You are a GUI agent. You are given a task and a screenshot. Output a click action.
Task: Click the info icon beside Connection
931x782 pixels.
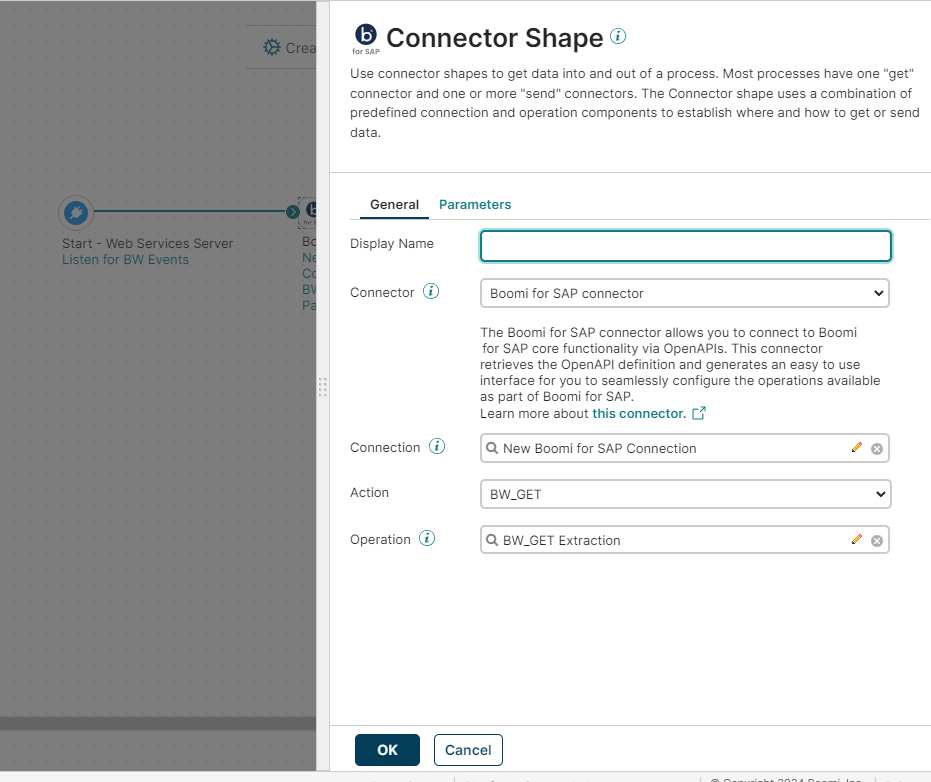tap(437, 446)
